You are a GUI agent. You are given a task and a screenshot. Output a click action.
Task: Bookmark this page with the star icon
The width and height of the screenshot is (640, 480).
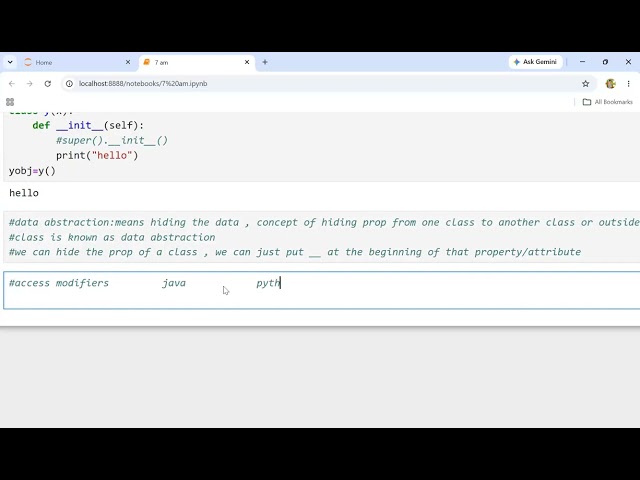585,84
